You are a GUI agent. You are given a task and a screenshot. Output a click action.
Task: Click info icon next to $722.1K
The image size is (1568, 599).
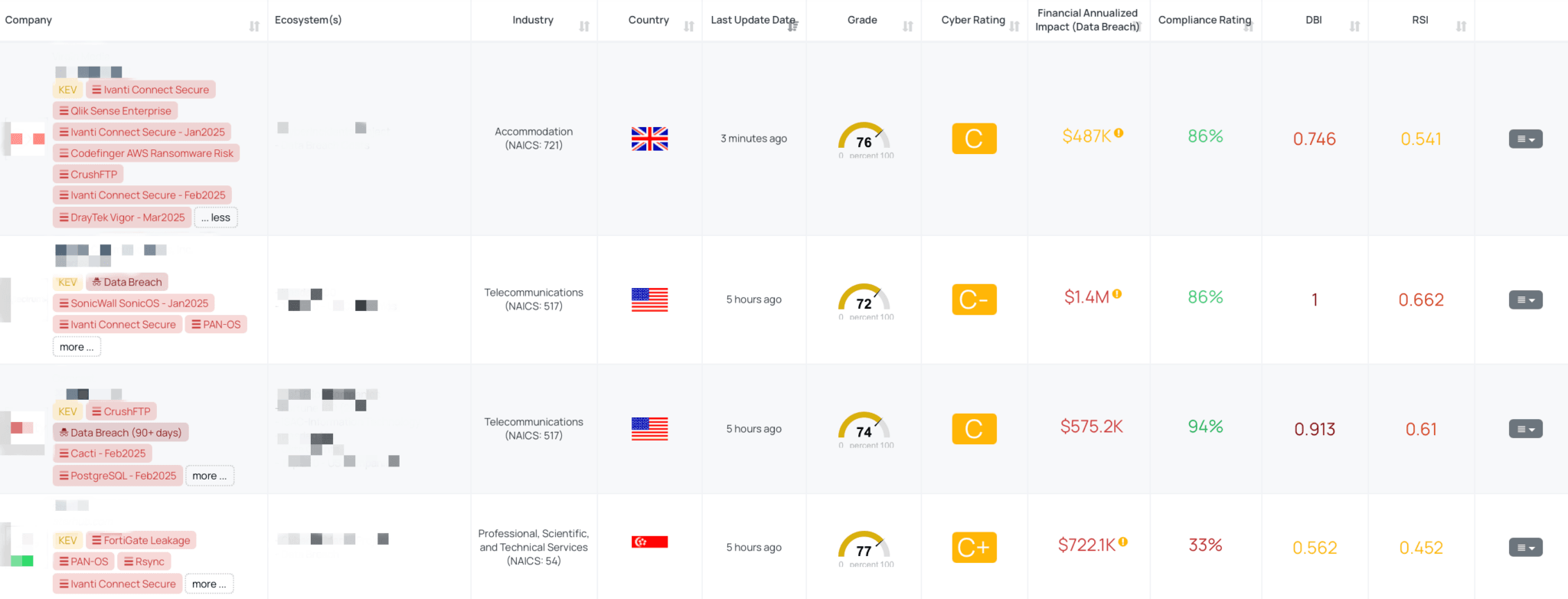click(1123, 542)
